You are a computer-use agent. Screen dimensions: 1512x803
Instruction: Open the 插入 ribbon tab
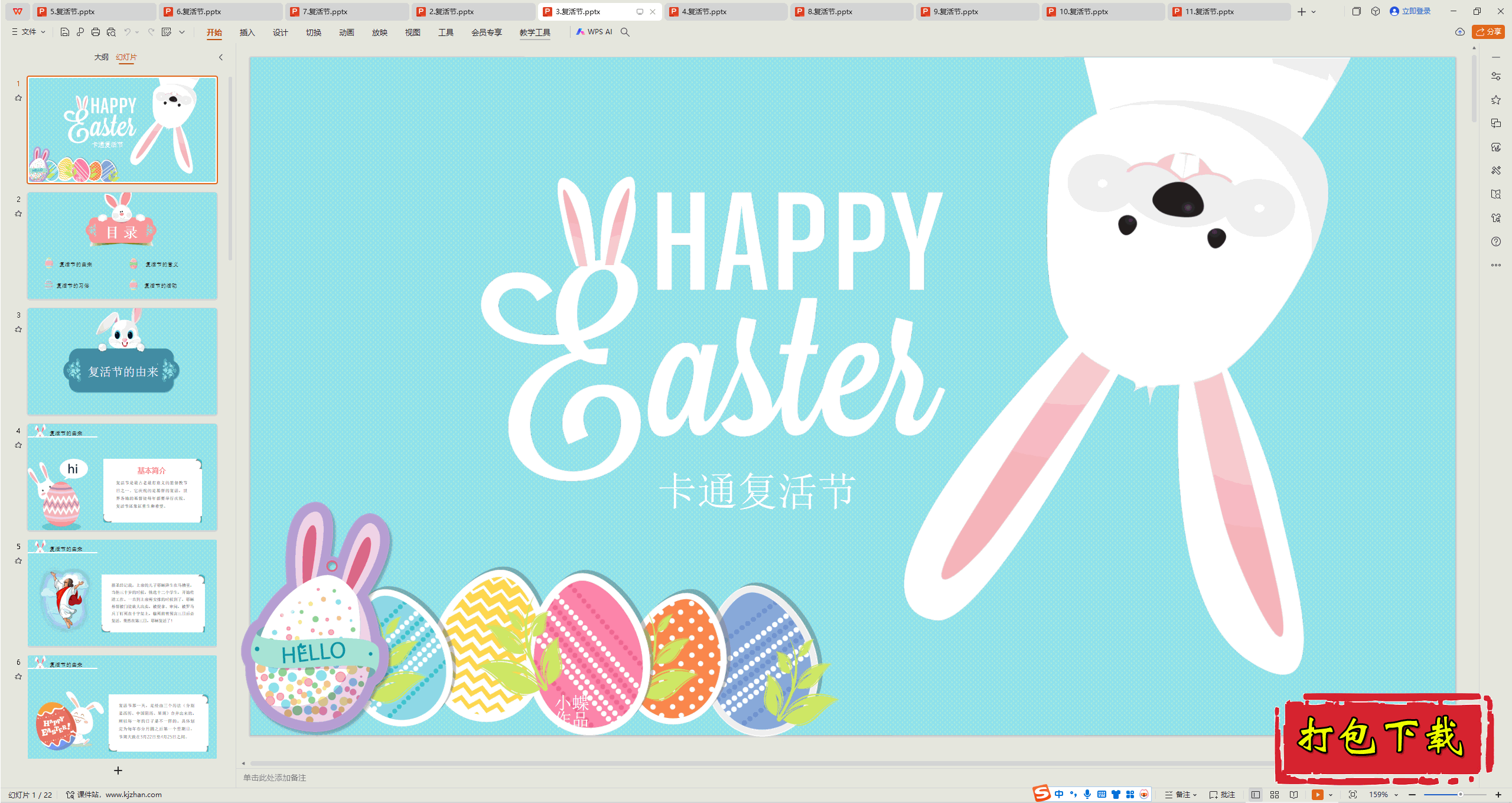[x=247, y=32]
